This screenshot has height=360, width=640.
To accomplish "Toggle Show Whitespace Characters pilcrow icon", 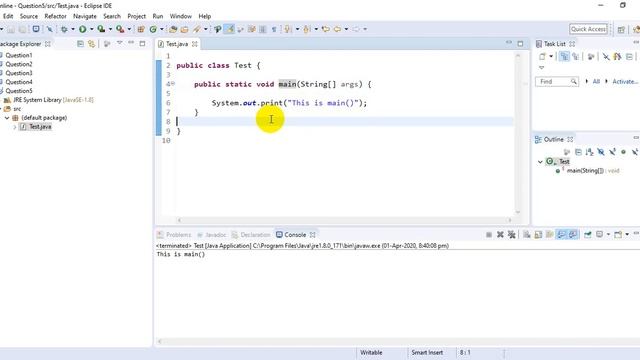I will (274, 29).
